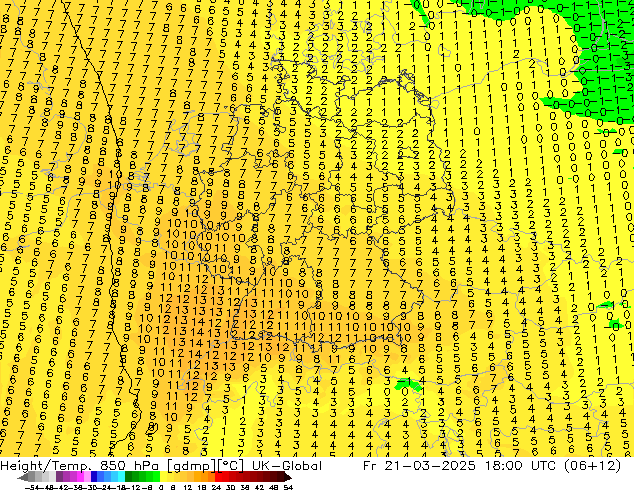Click the cyan swatch above -18 in legend
Screen dimensions: 634x490
(122, 477)
